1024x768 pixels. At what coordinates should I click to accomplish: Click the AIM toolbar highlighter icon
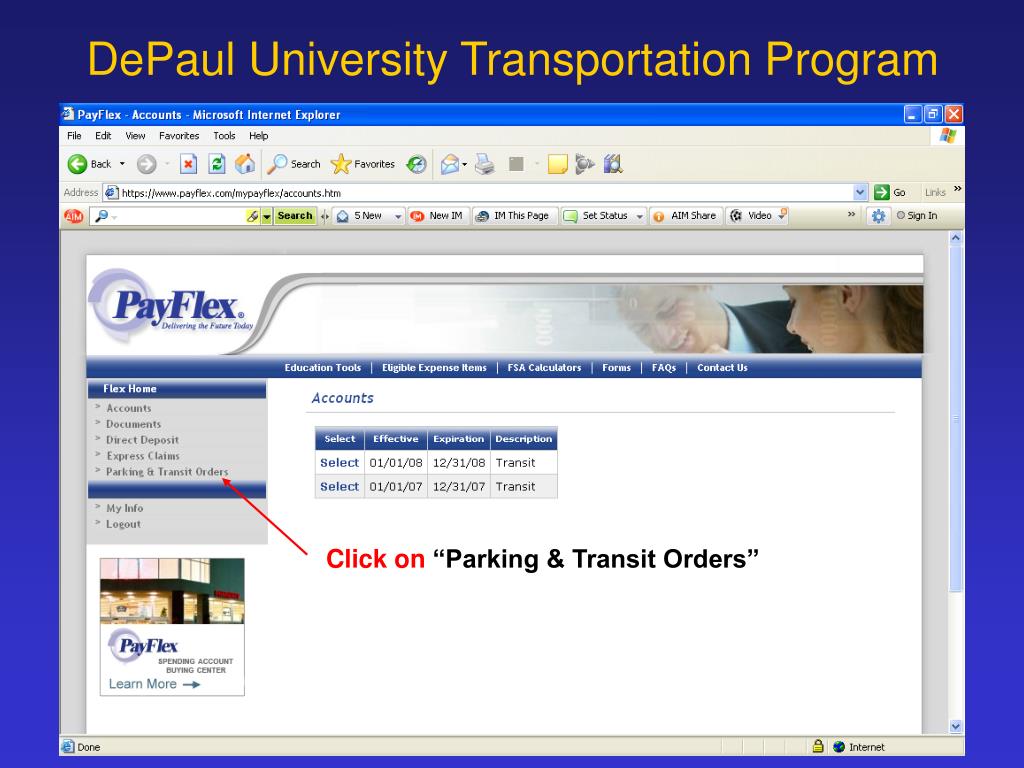pos(252,216)
